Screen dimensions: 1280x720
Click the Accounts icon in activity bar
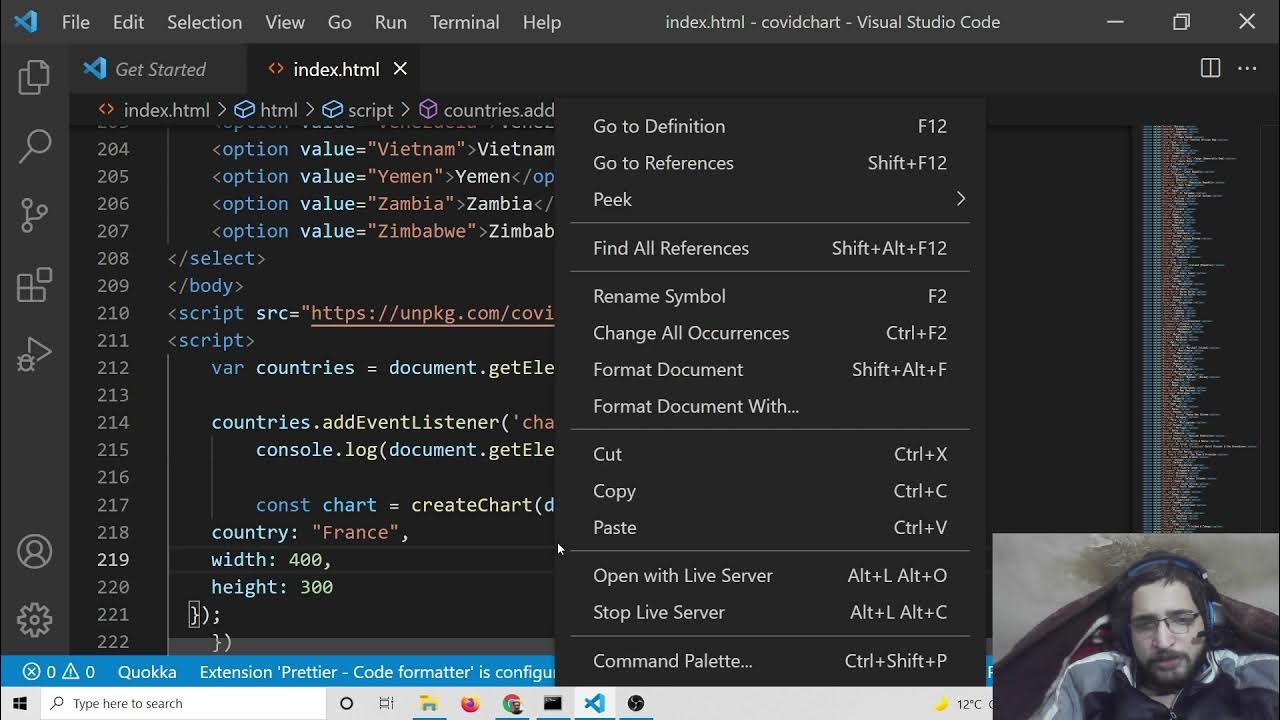[34, 552]
